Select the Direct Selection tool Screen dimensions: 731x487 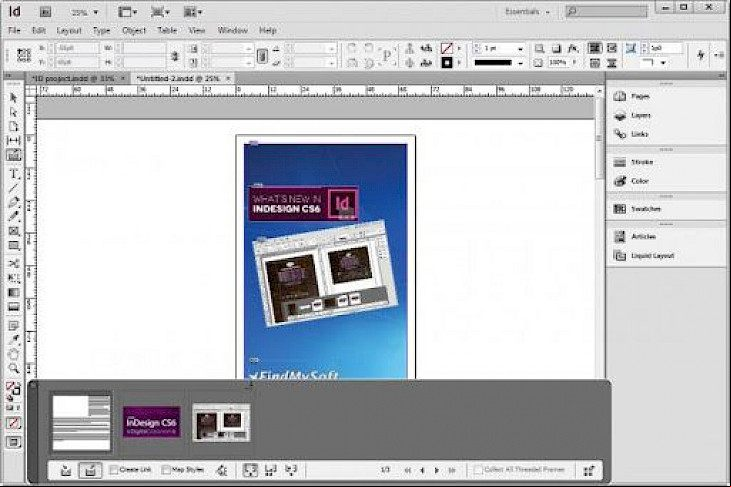pyautogui.click(x=13, y=112)
